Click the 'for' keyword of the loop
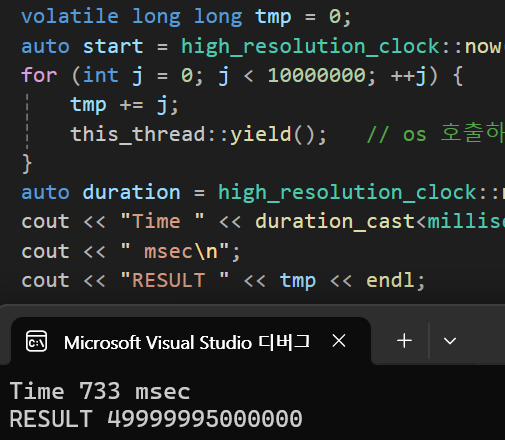 [39, 75]
